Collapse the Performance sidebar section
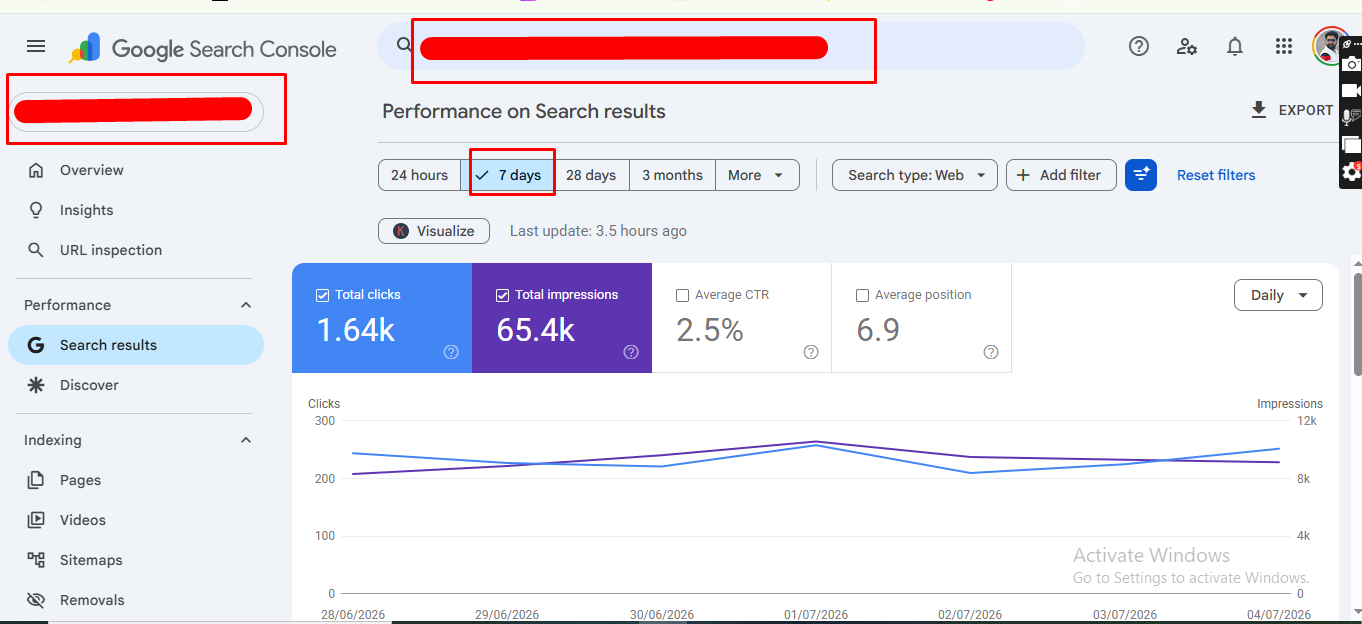1362x624 pixels. (x=246, y=305)
